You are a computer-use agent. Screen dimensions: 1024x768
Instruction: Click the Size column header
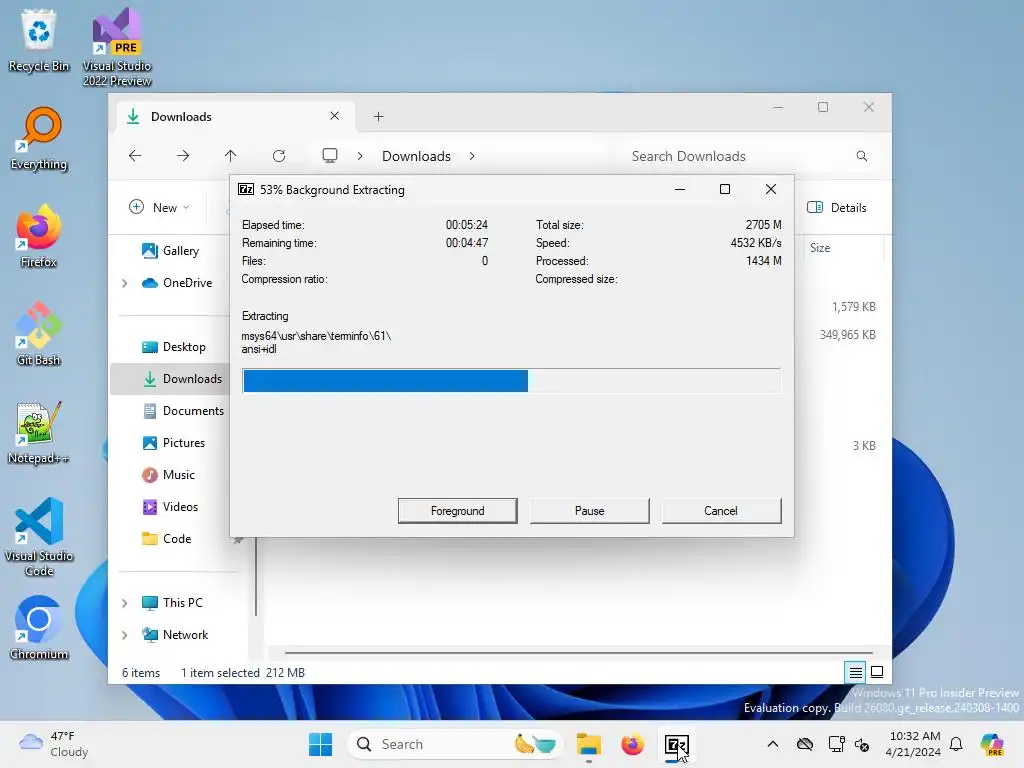[x=820, y=248]
